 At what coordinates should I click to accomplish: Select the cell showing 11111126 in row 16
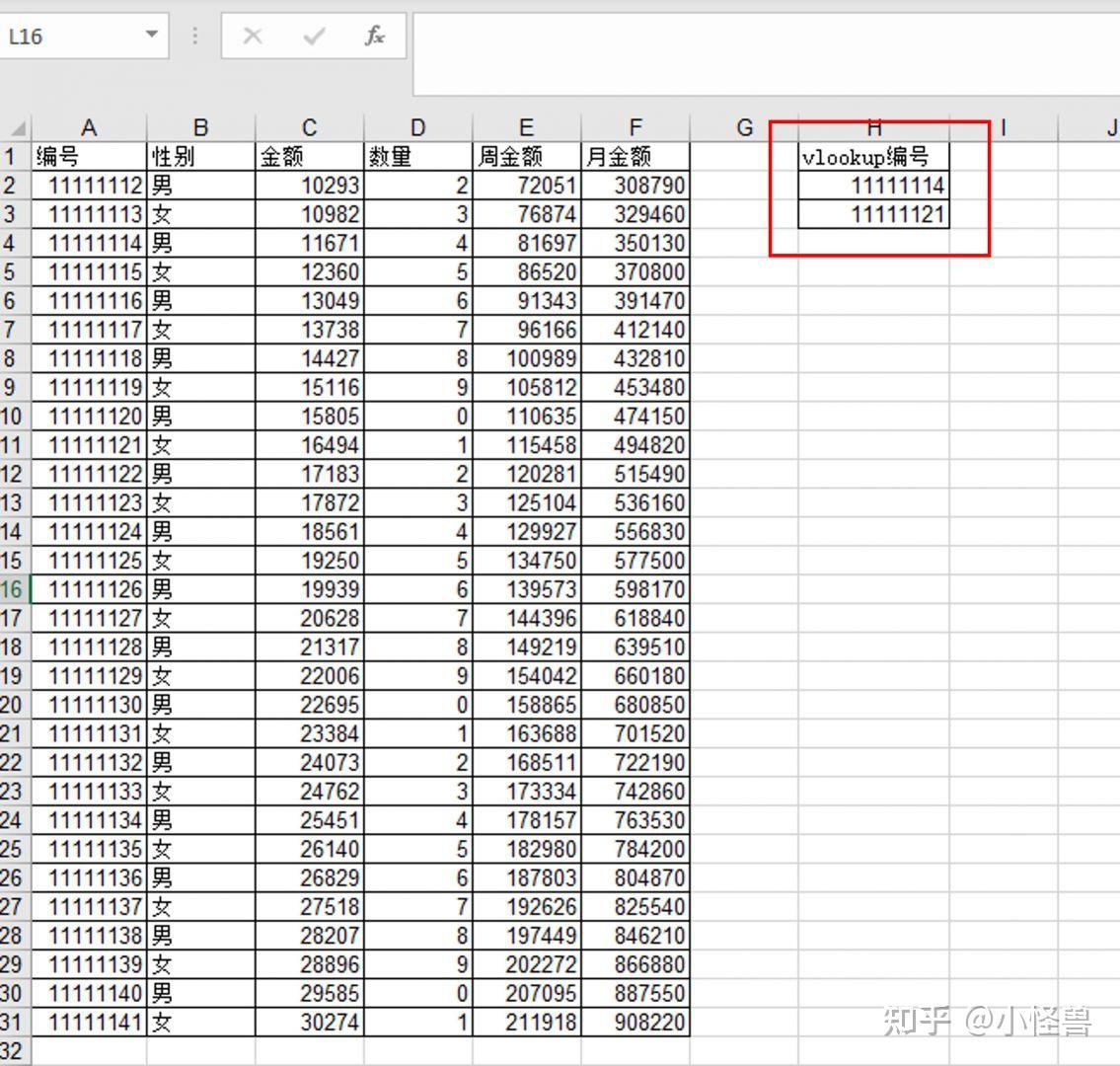tap(89, 588)
